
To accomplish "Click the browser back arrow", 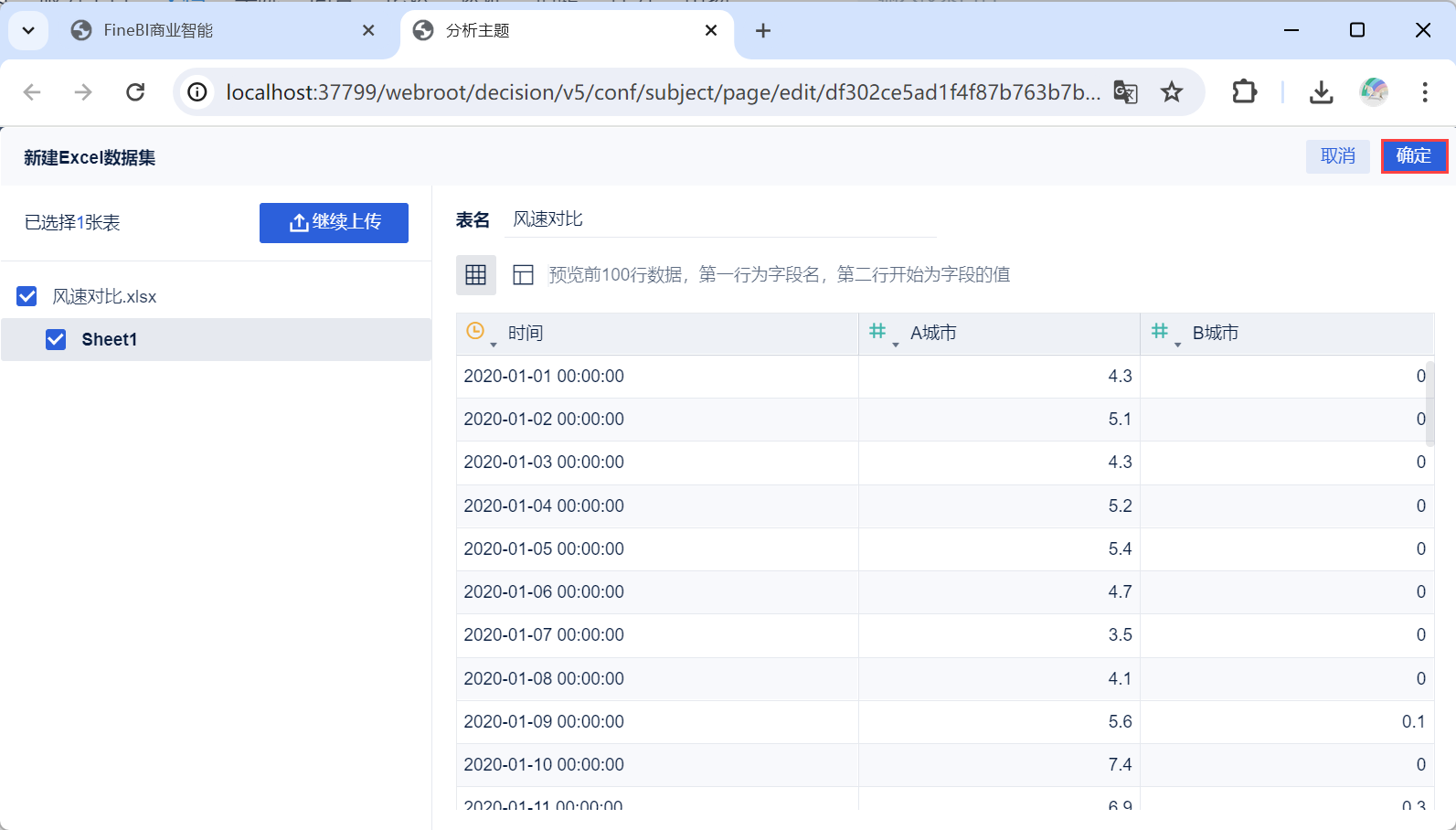I will (32, 92).
